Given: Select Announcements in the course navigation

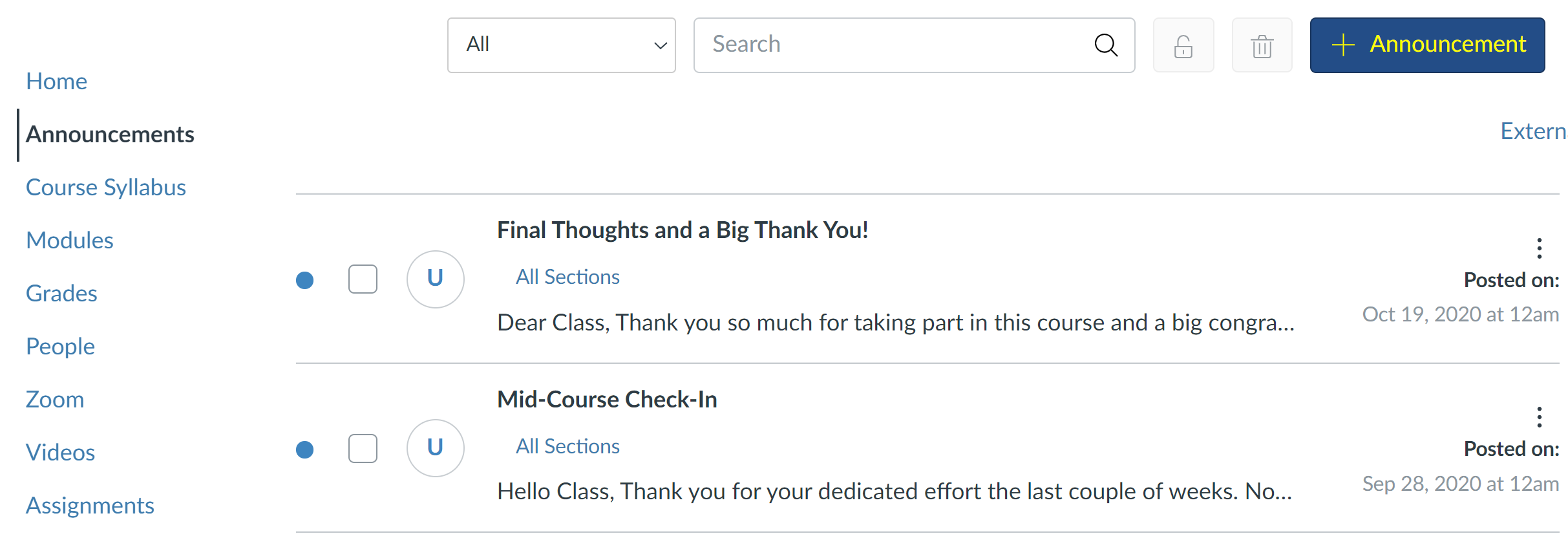Looking at the screenshot, I should click(x=111, y=134).
